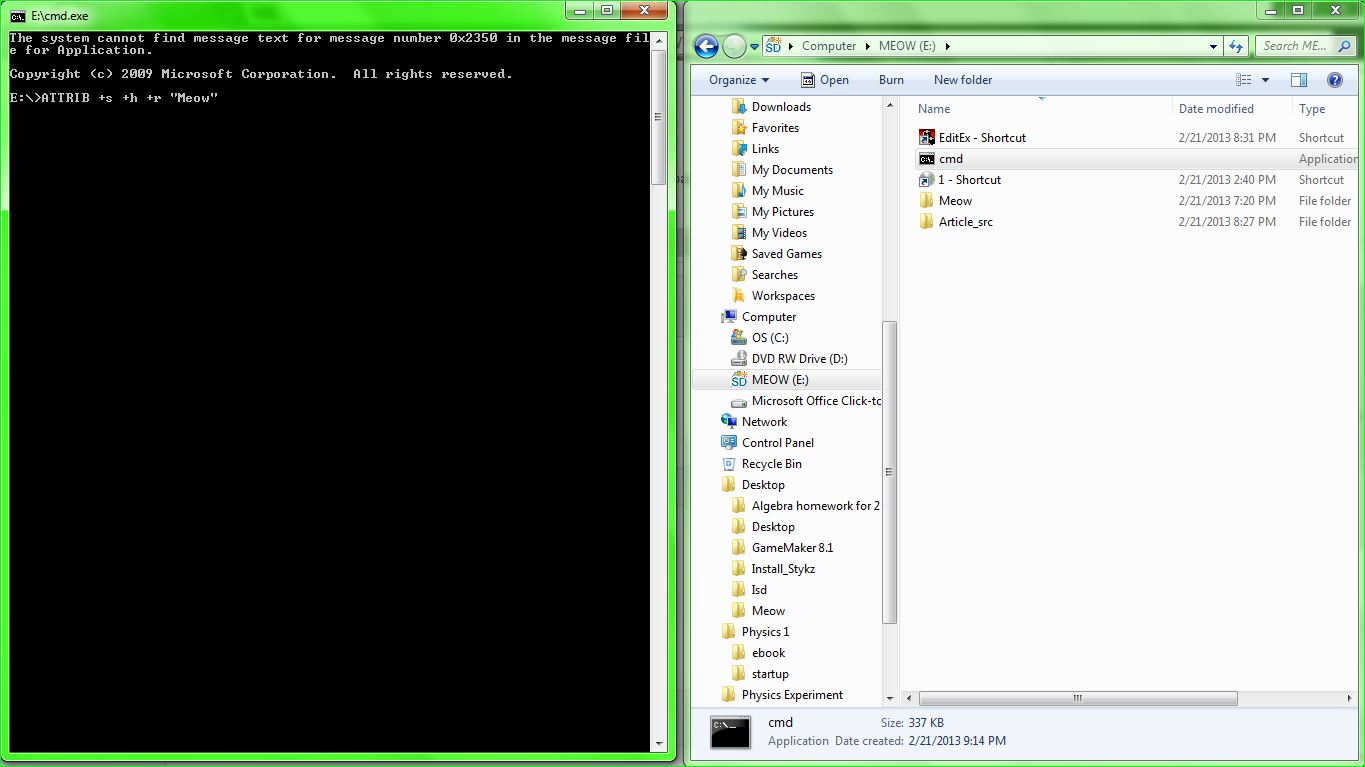Viewport: 1365px width, 767px height.
Task: Select Searches in navigation tree
Action: pos(775,275)
